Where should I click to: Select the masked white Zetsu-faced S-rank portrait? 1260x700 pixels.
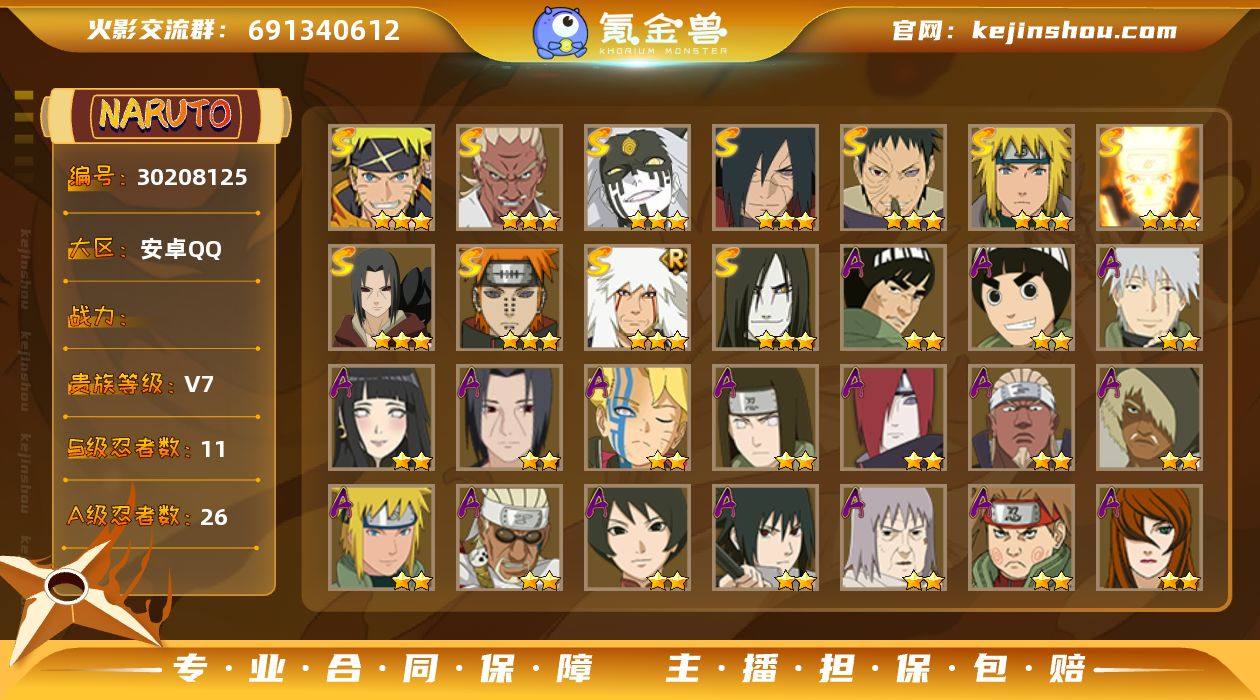point(637,178)
